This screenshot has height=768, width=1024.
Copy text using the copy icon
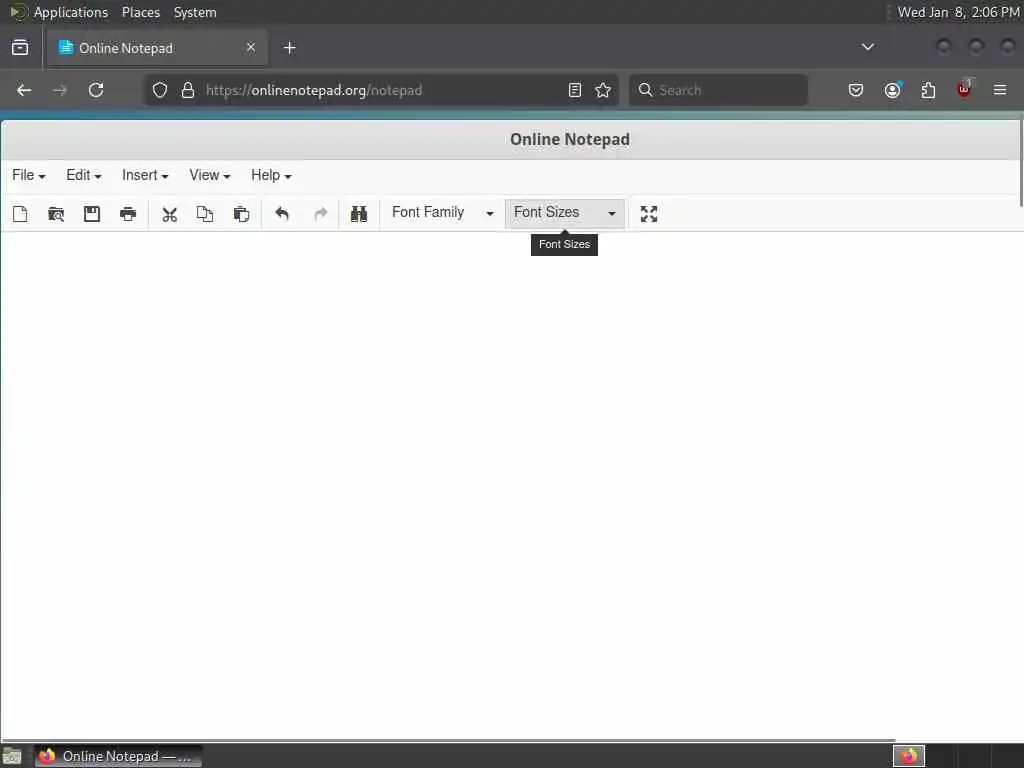pyautogui.click(x=205, y=214)
